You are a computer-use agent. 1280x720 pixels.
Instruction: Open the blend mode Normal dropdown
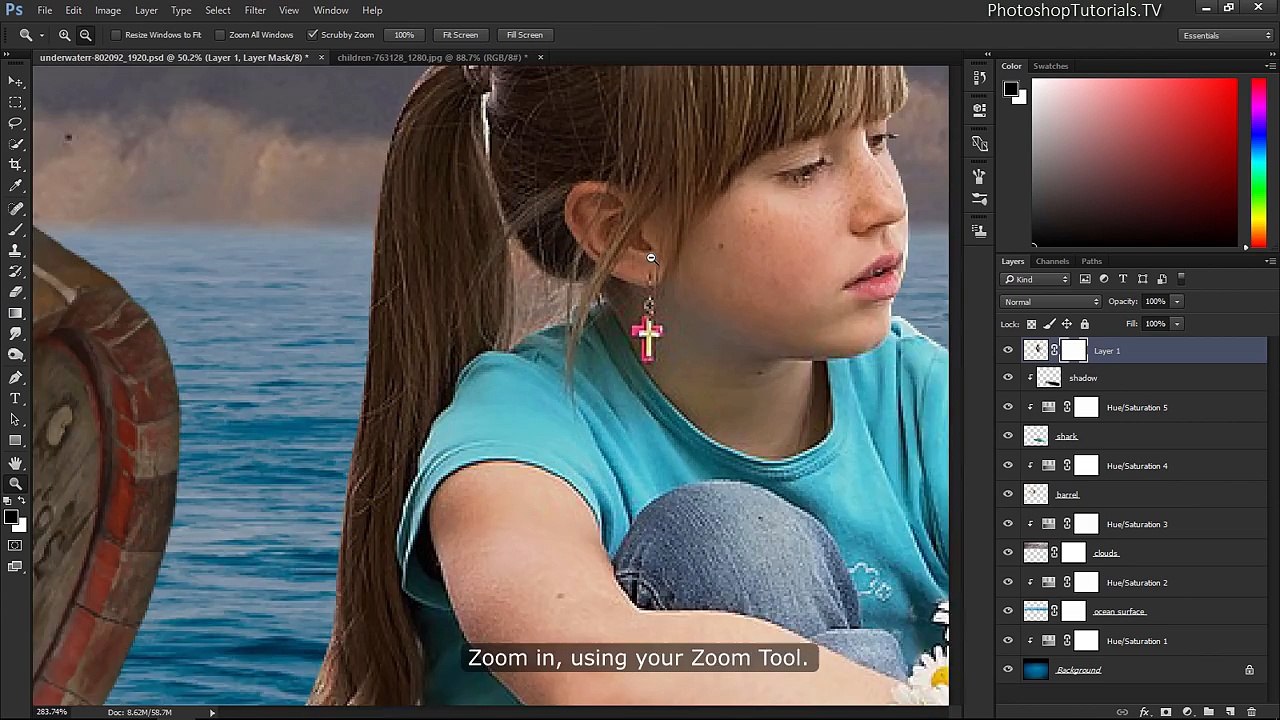tap(1051, 302)
